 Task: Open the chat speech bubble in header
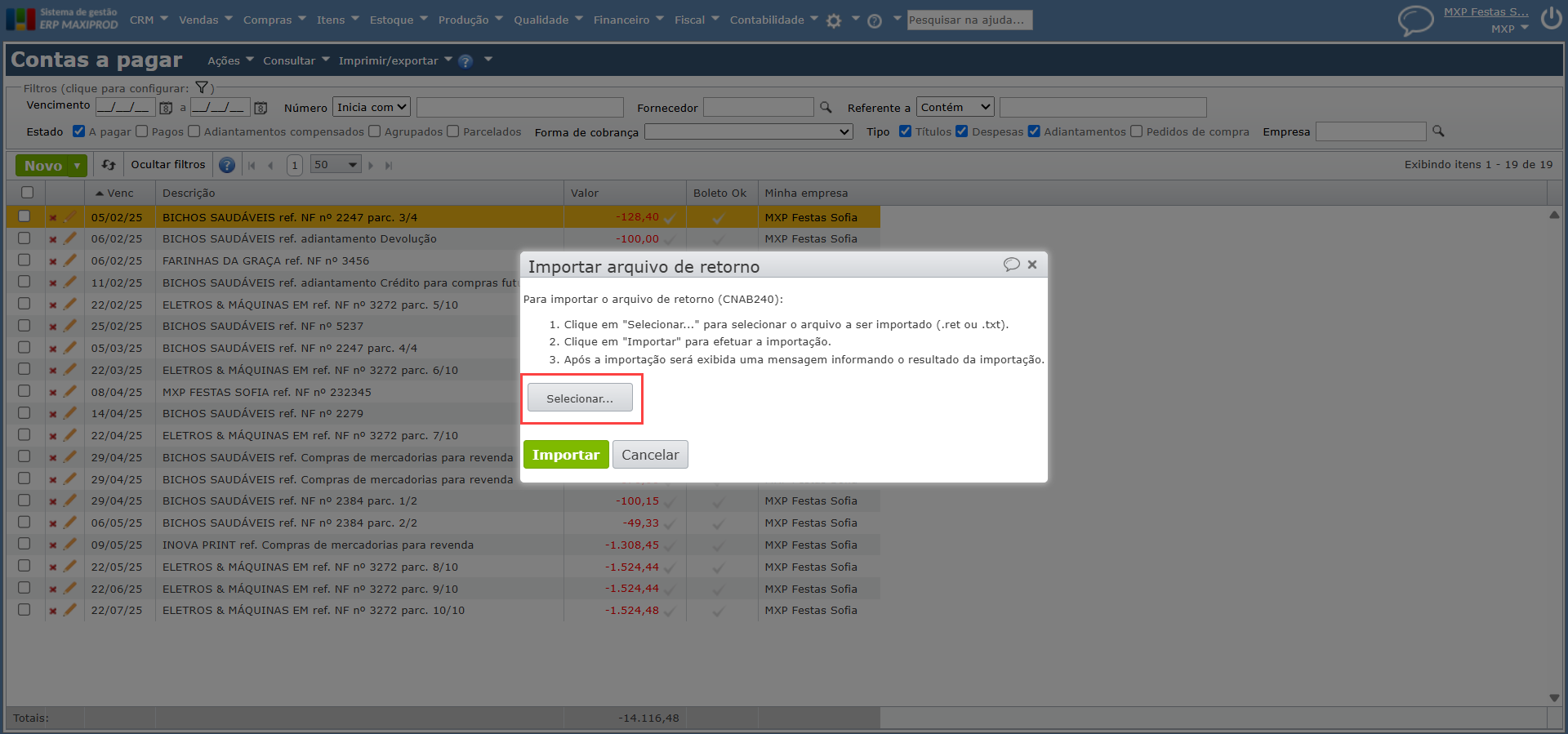pyautogui.click(x=1415, y=20)
